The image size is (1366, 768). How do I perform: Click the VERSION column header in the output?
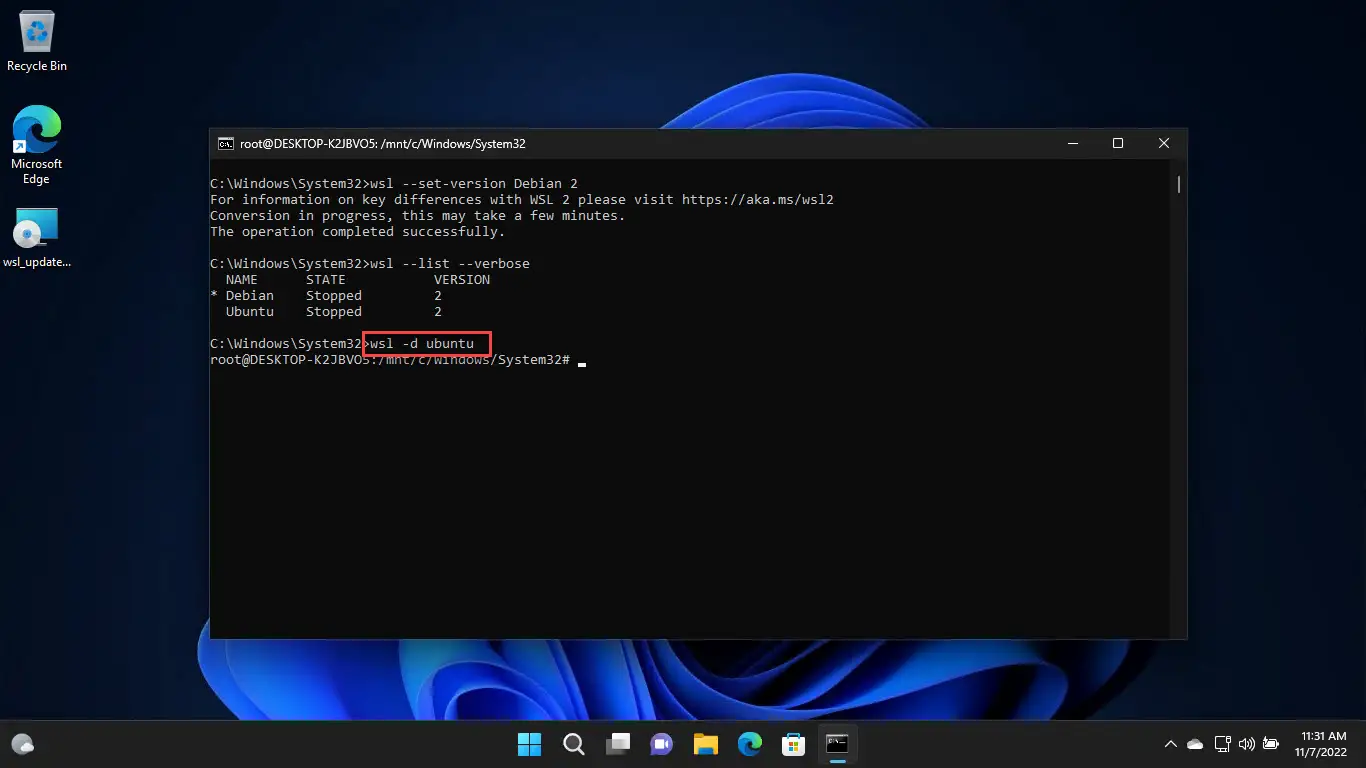point(462,280)
